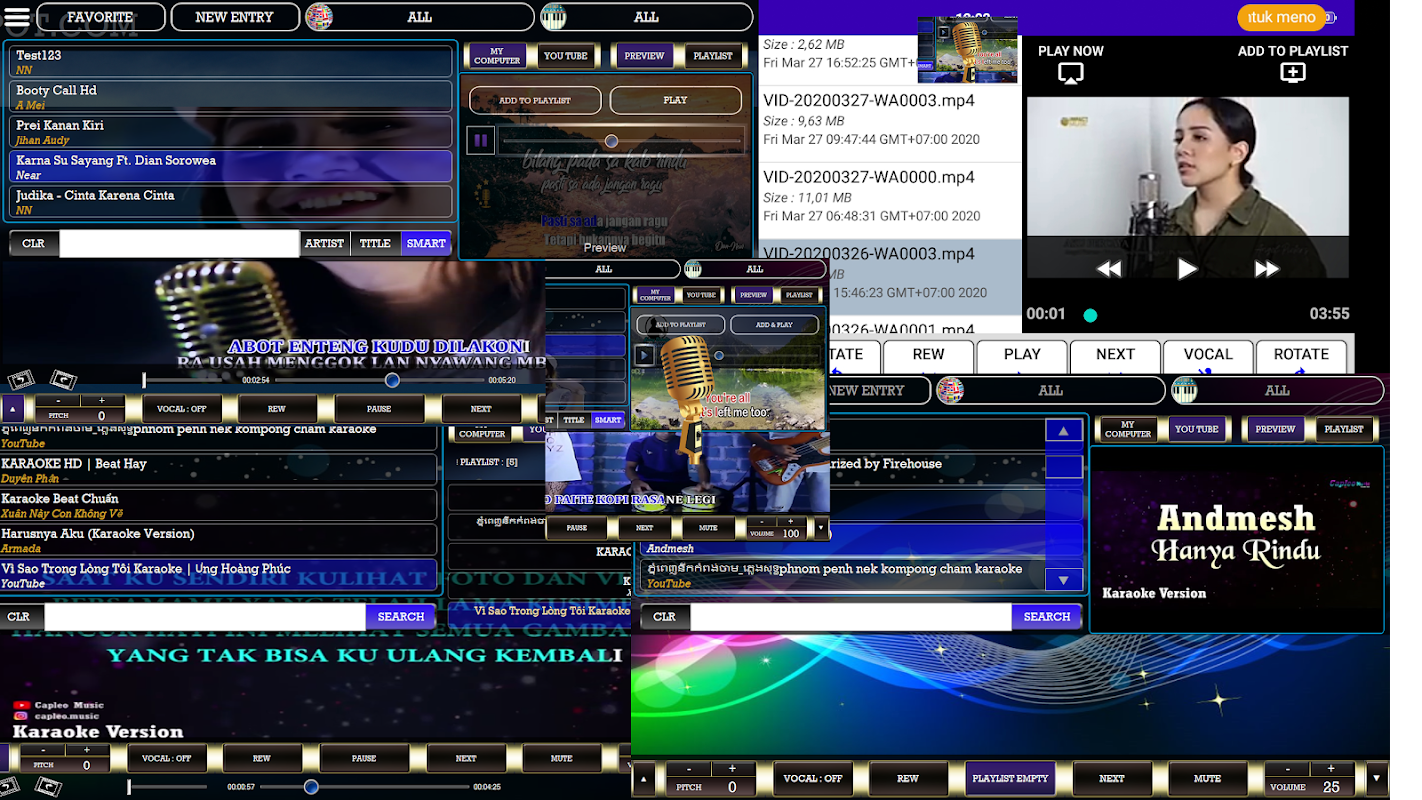
Task: Click the PLAY NOW cast icon
Action: coord(1070,73)
